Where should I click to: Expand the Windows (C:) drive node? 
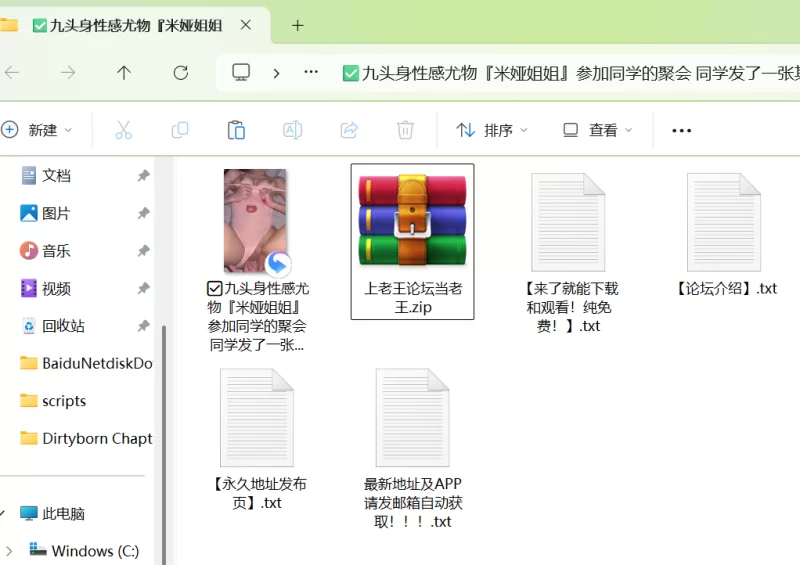tap(9, 550)
